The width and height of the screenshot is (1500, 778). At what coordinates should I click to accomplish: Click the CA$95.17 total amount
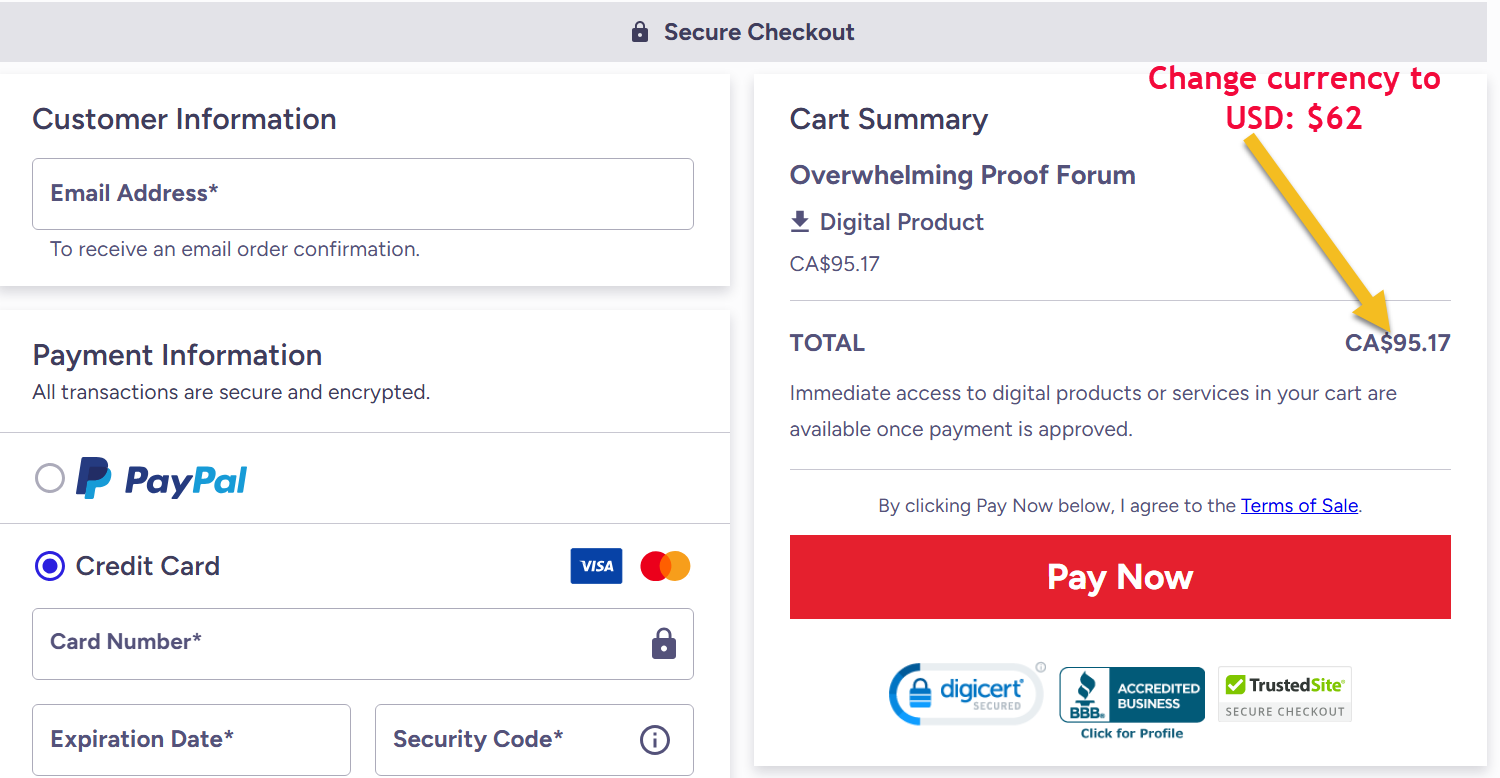click(1397, 343)
